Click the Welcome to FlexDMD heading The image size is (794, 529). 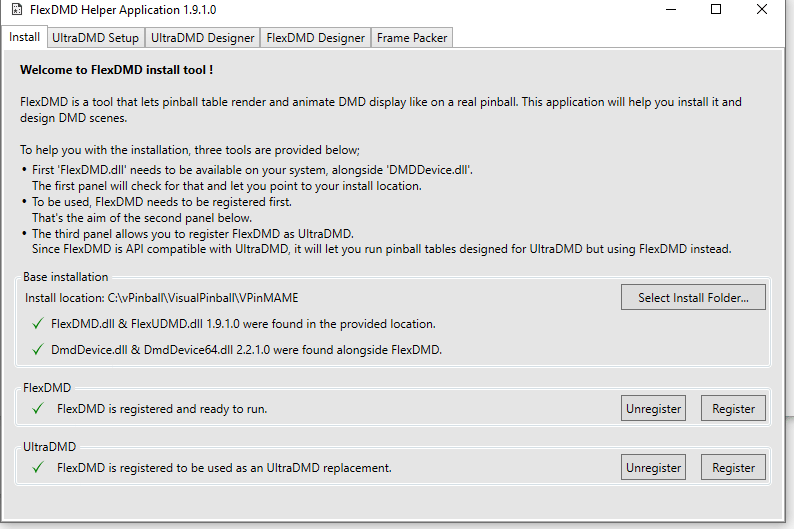point(116,70)
